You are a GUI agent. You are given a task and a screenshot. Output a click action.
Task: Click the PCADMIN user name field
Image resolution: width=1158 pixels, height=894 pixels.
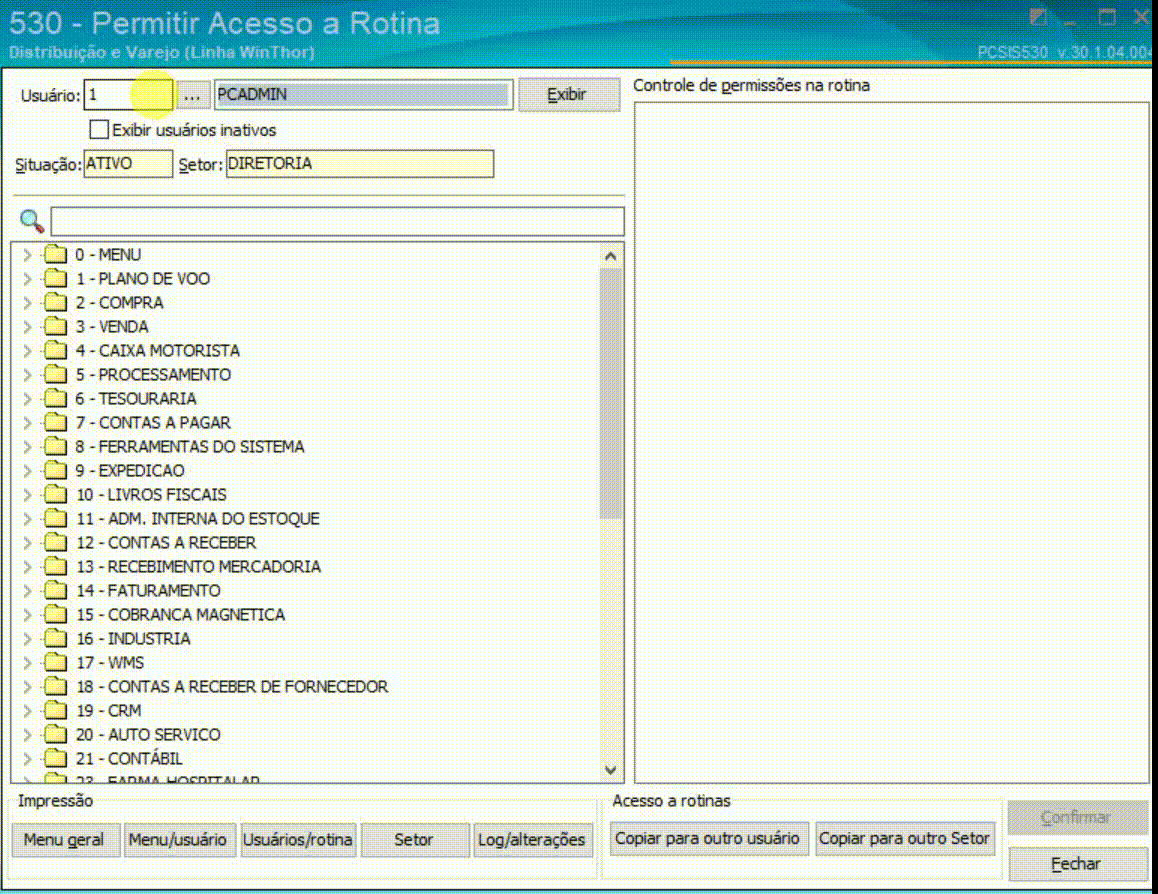pos(363,95)
